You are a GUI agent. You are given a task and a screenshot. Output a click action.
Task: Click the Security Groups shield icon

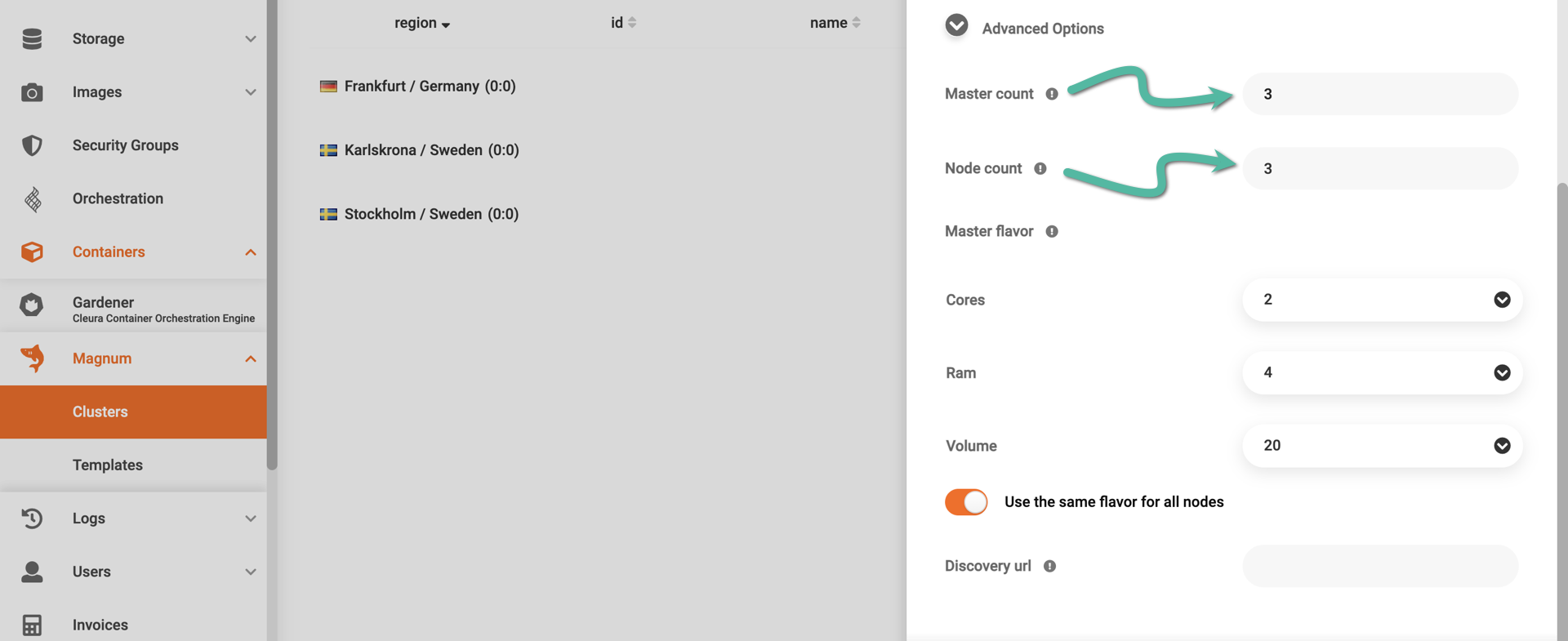click(32, 145)
